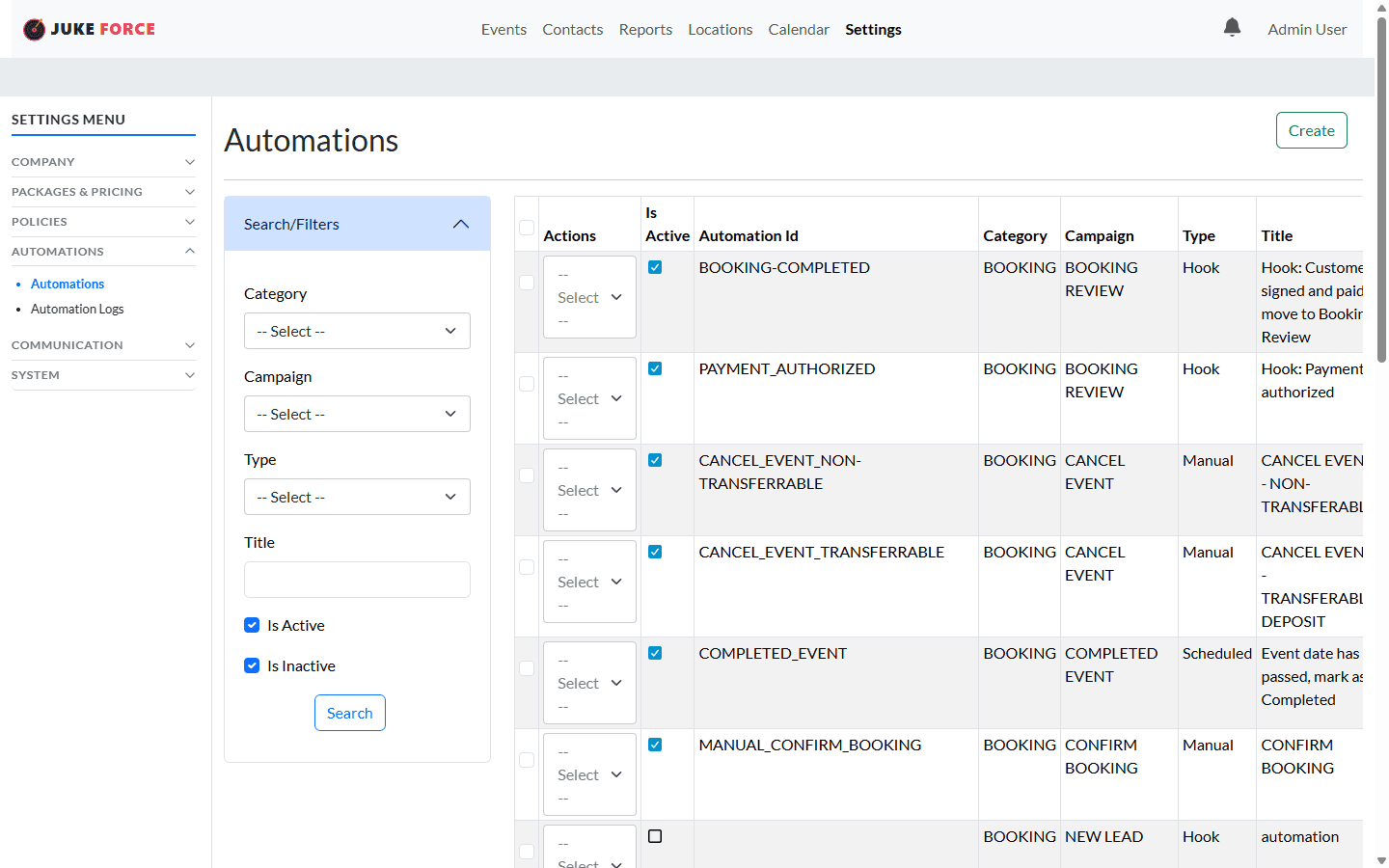The width and height of the screenshot is (1389, 868).
Task: Click the Create automation button
Action: click(1311, 130)
